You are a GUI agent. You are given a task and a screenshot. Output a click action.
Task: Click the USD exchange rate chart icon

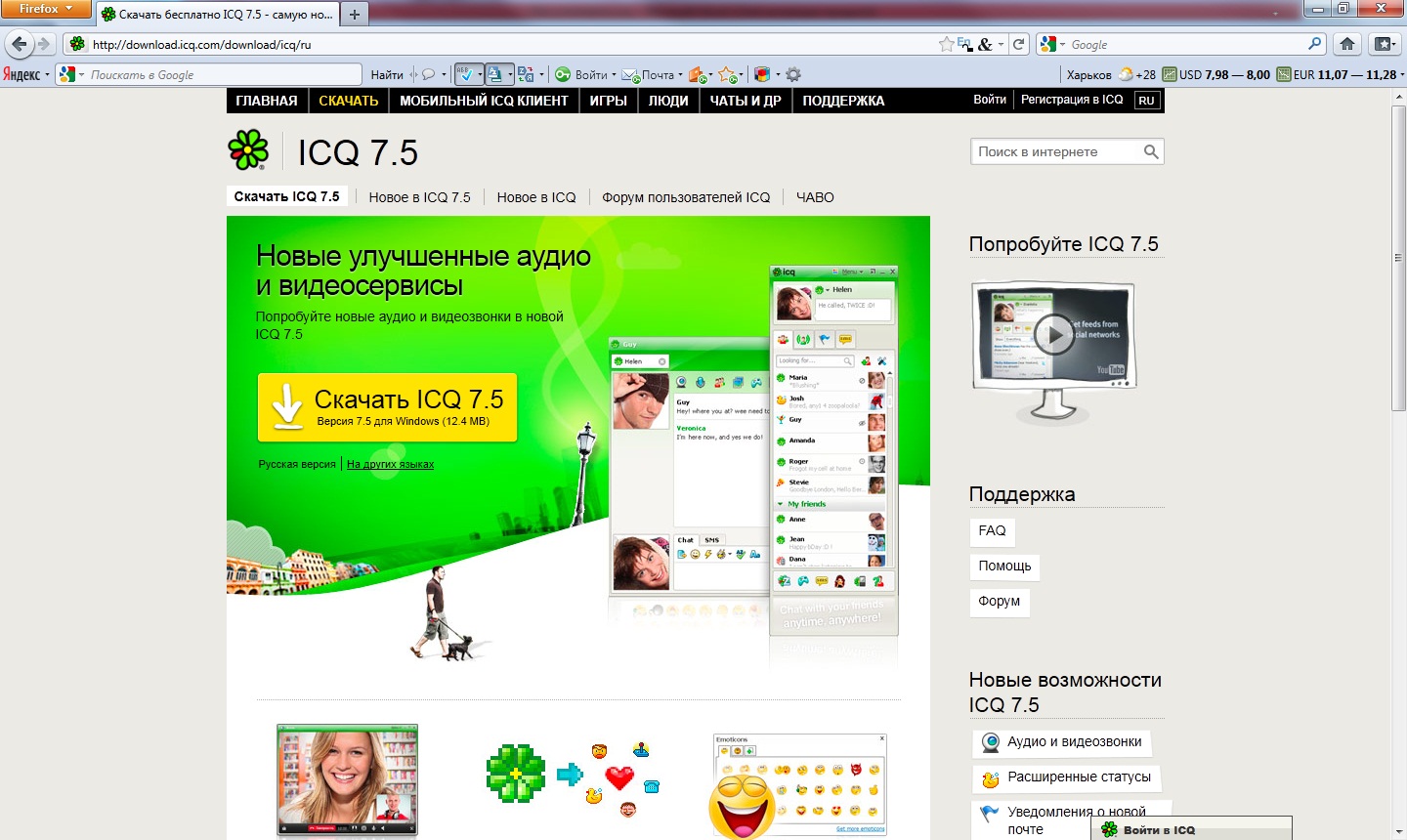1170,74
